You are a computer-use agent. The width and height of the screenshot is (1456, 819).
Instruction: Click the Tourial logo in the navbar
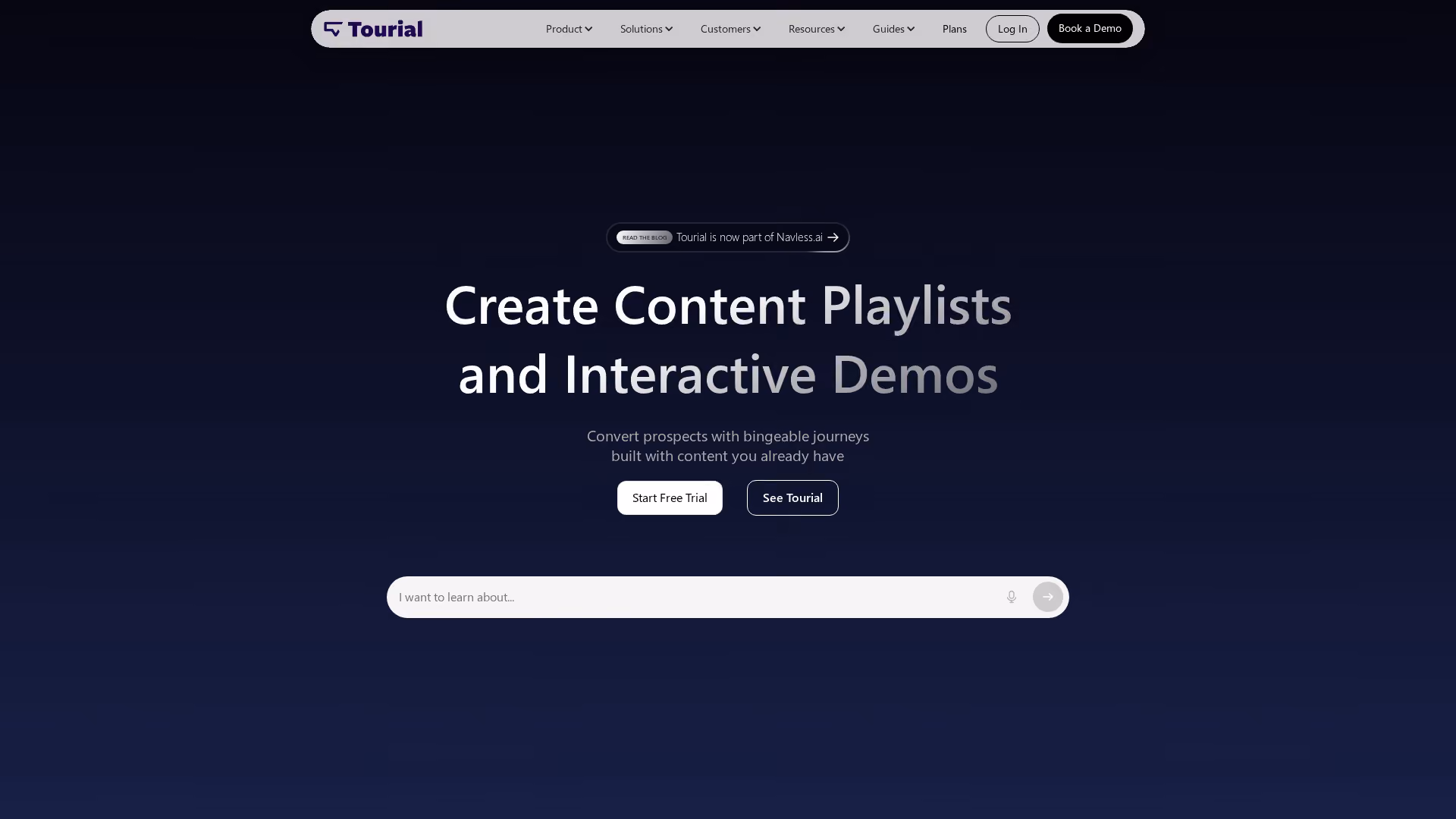pyautogui.click(x=373, y=29)
